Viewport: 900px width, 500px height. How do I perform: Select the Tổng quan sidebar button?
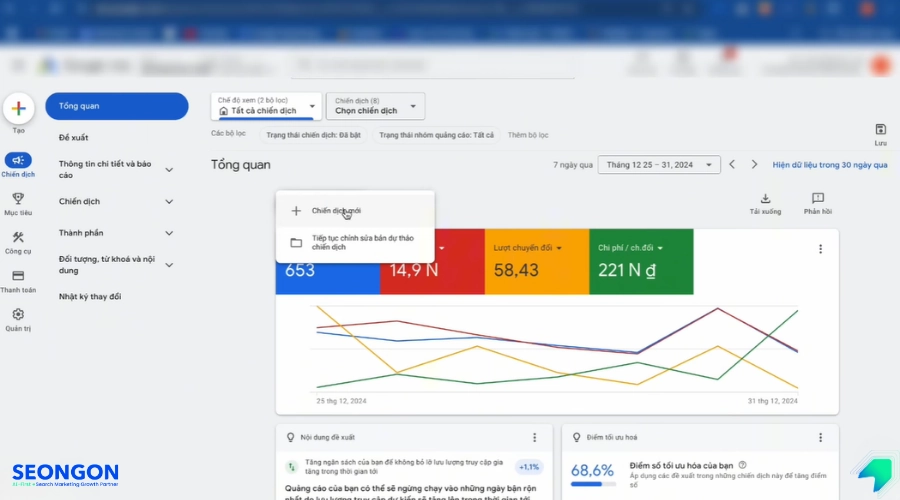[117, 106]
